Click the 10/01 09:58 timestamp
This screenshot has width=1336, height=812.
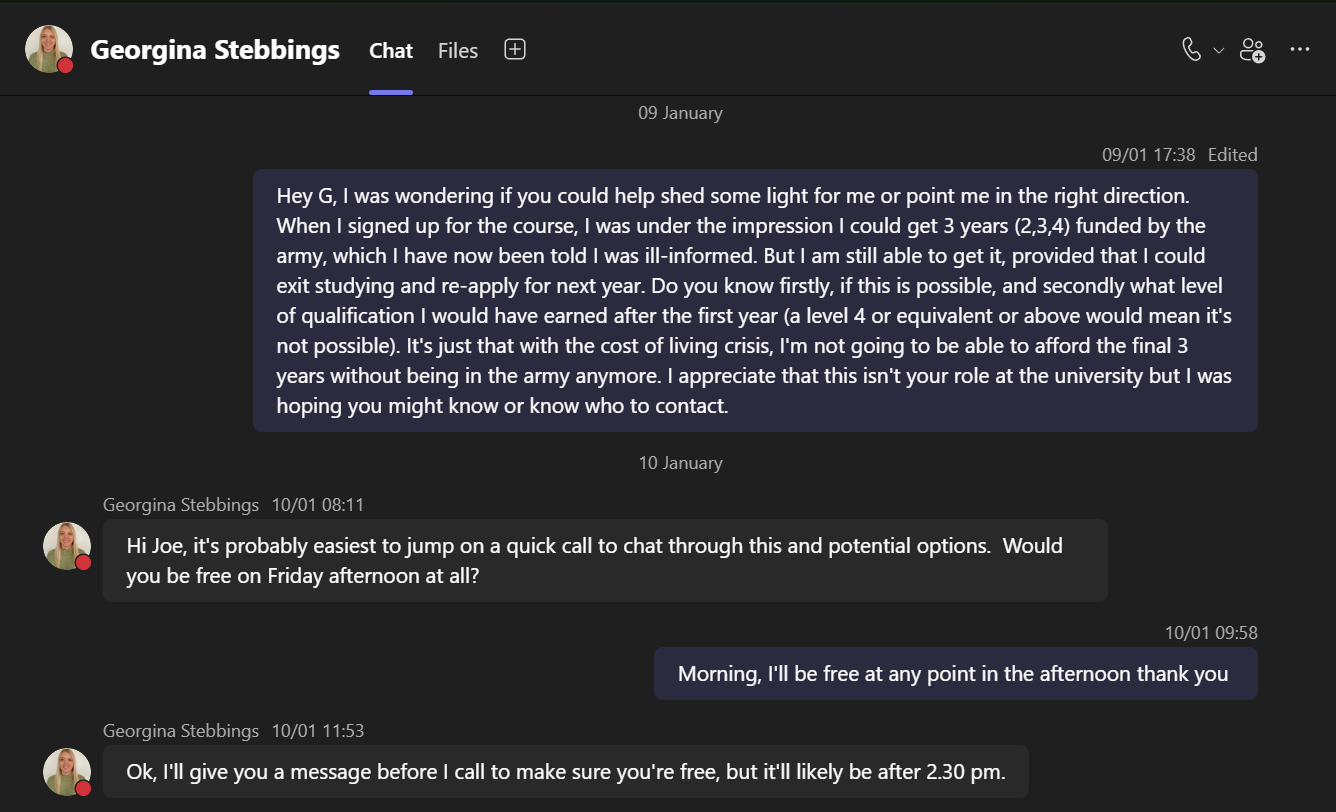click(x=1211, y=632)
